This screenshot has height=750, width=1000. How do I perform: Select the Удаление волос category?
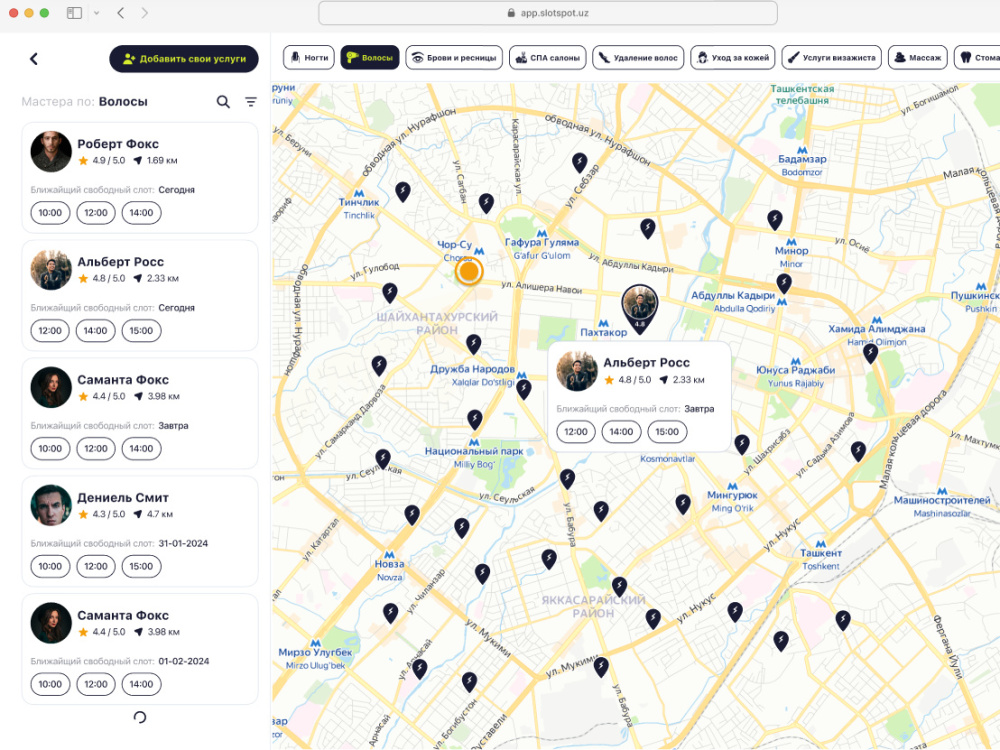pos(638,57)
